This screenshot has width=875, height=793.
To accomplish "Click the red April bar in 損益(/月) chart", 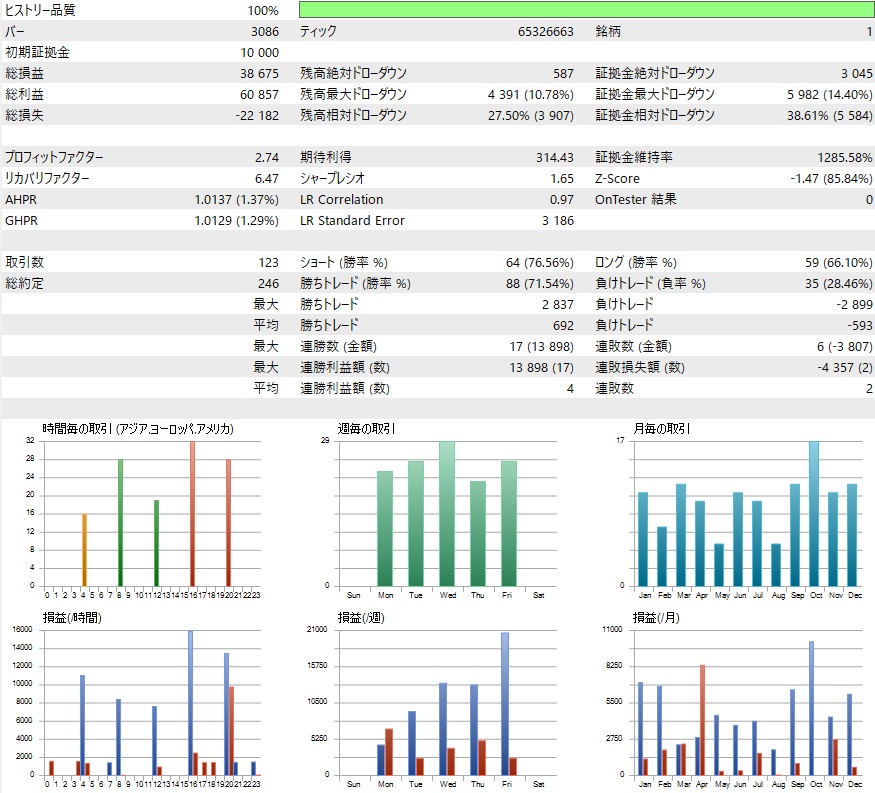I will (705, 720).
